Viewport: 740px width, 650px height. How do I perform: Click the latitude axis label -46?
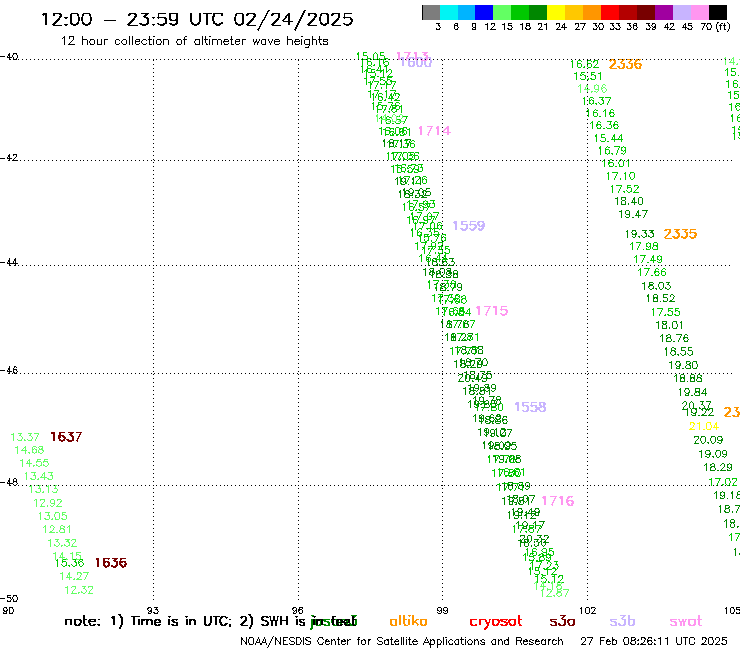[x=9, y=371]
